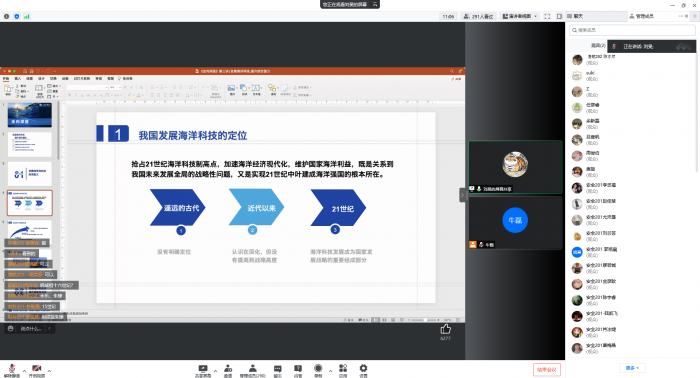Image resolution: width=700 pixels, height=378 pixels.
Task: Click the Q&A icon in bottom toolbar
Action: (x=298, y=369)
